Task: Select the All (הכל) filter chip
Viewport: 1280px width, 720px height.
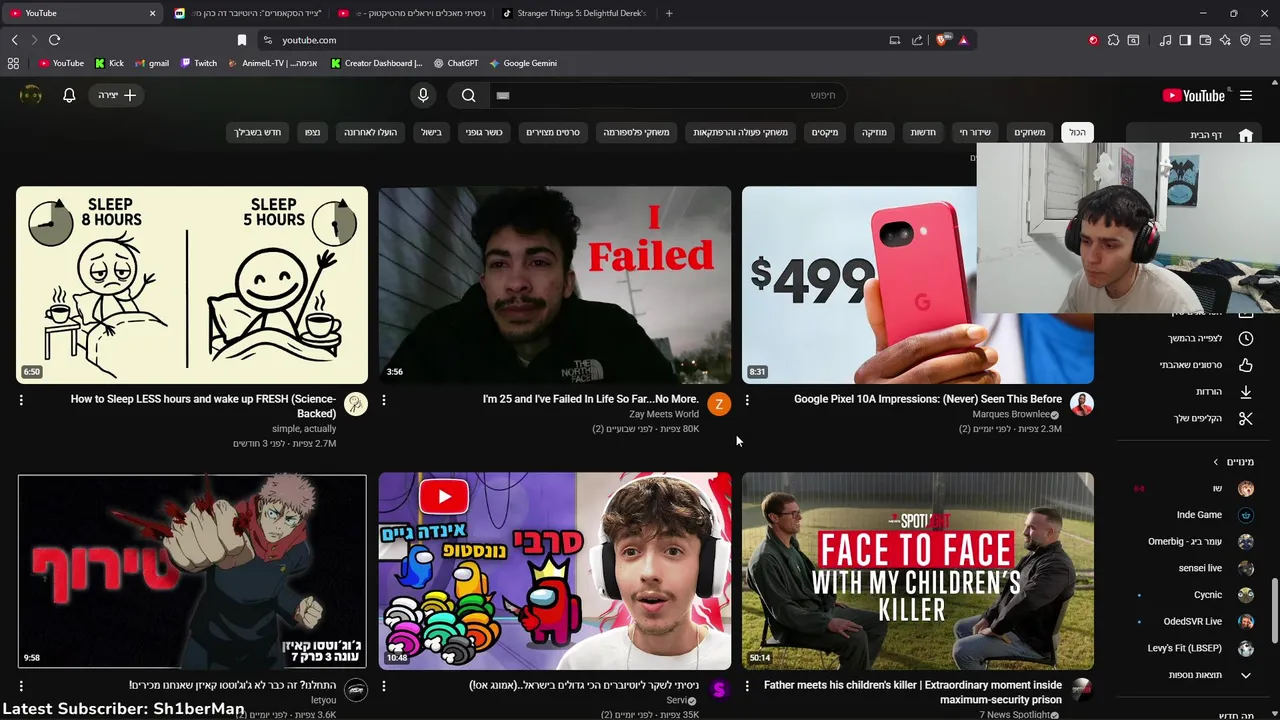Action: point(1077,132)
